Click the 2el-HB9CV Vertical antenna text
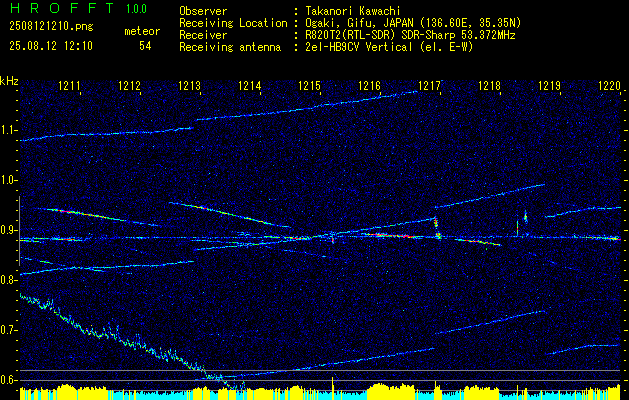 [390, 47]
